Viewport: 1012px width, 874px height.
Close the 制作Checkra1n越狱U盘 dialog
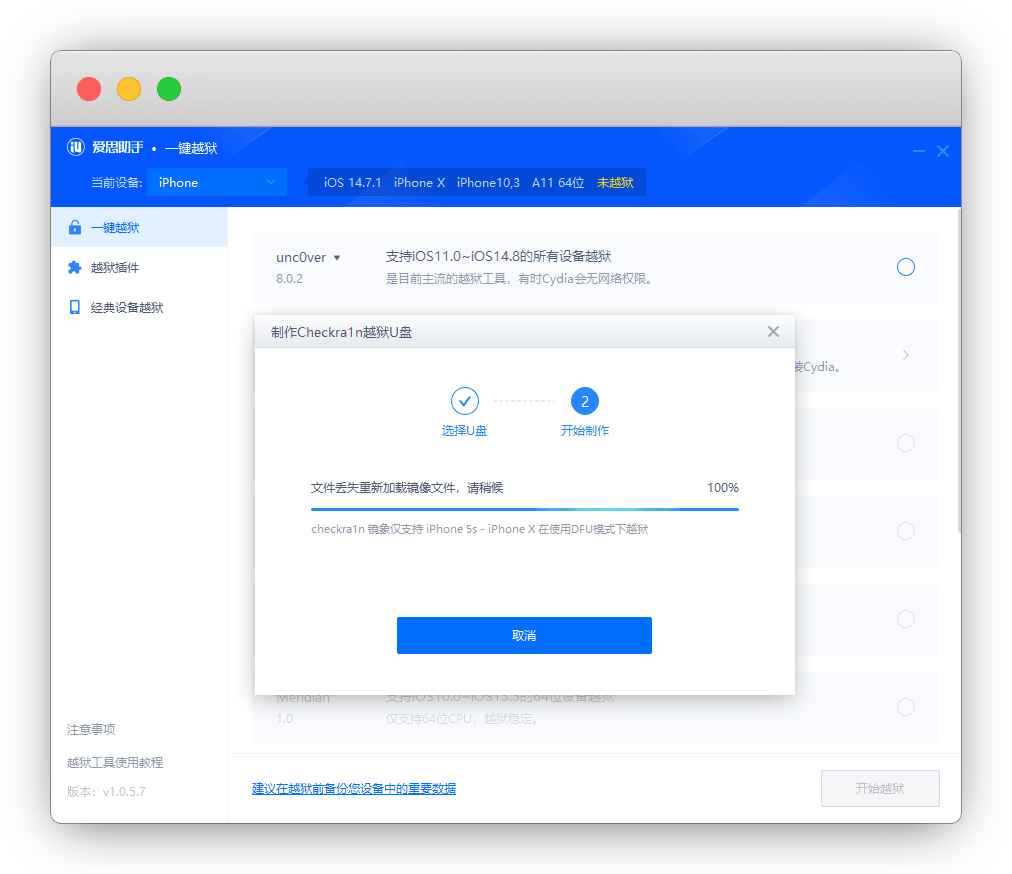pos(773,332)
